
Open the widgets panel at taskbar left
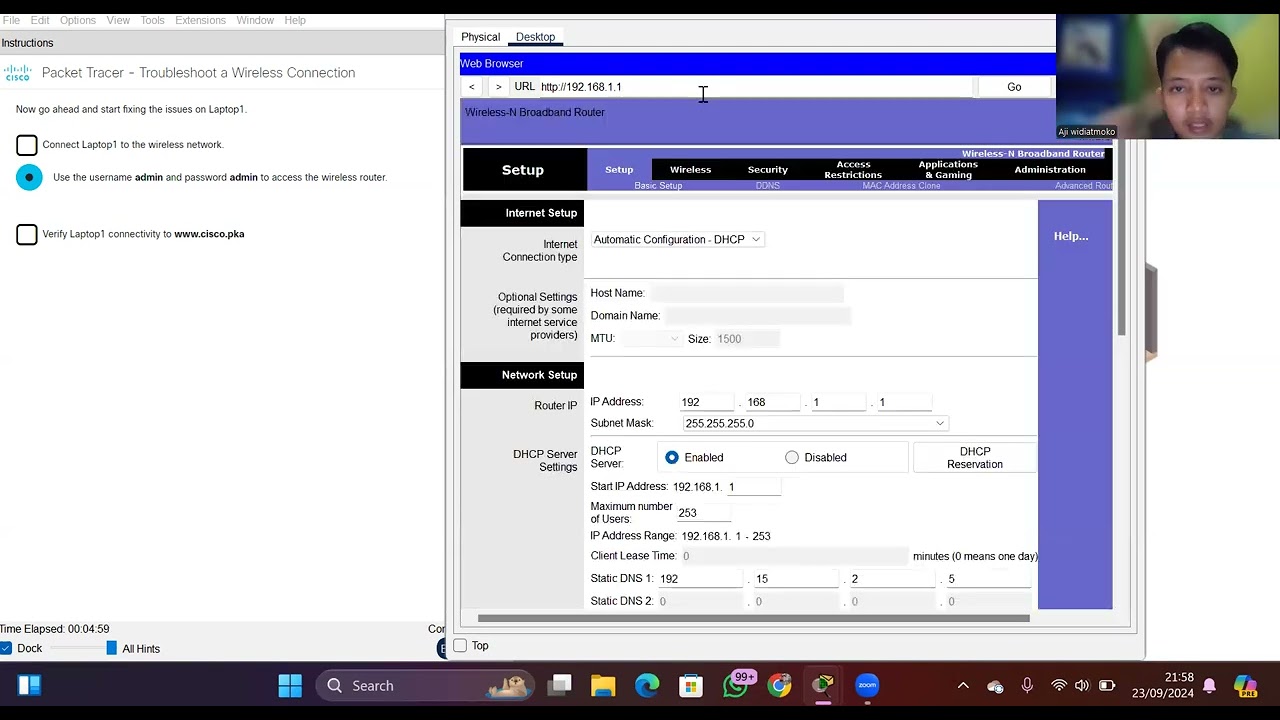[29, 686]
